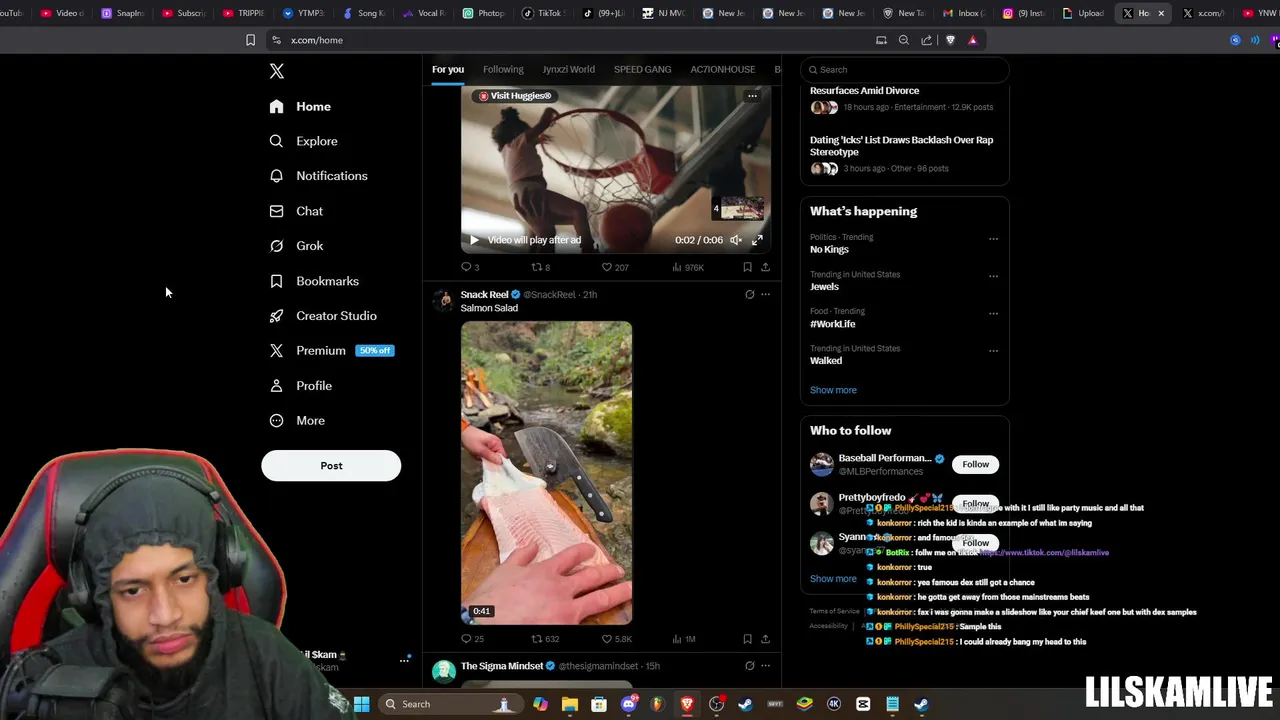Expand ad video to fullscreen
The height and width of the screenshot is (720, 1280).
click(x=757, y=240)
